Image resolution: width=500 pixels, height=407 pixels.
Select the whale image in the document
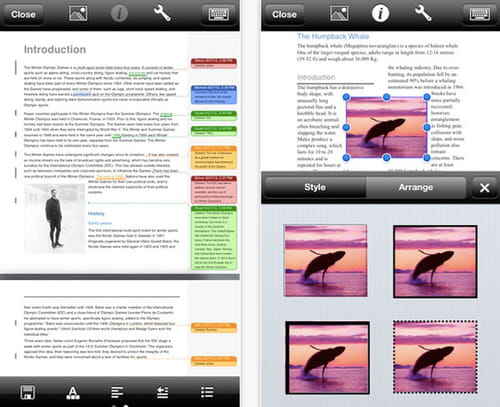click(x=386, y=127)
